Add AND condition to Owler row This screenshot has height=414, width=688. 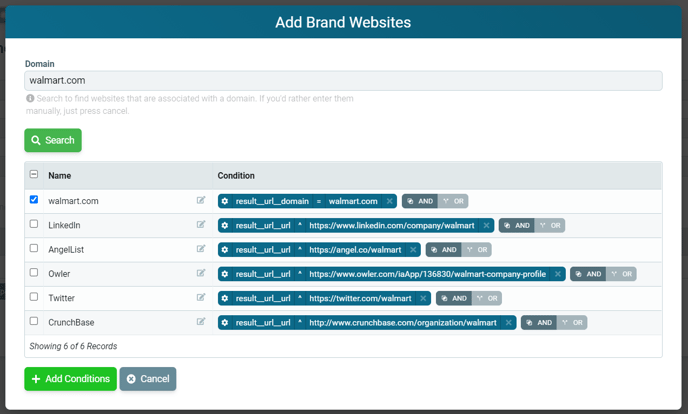(x=588, y=274)
